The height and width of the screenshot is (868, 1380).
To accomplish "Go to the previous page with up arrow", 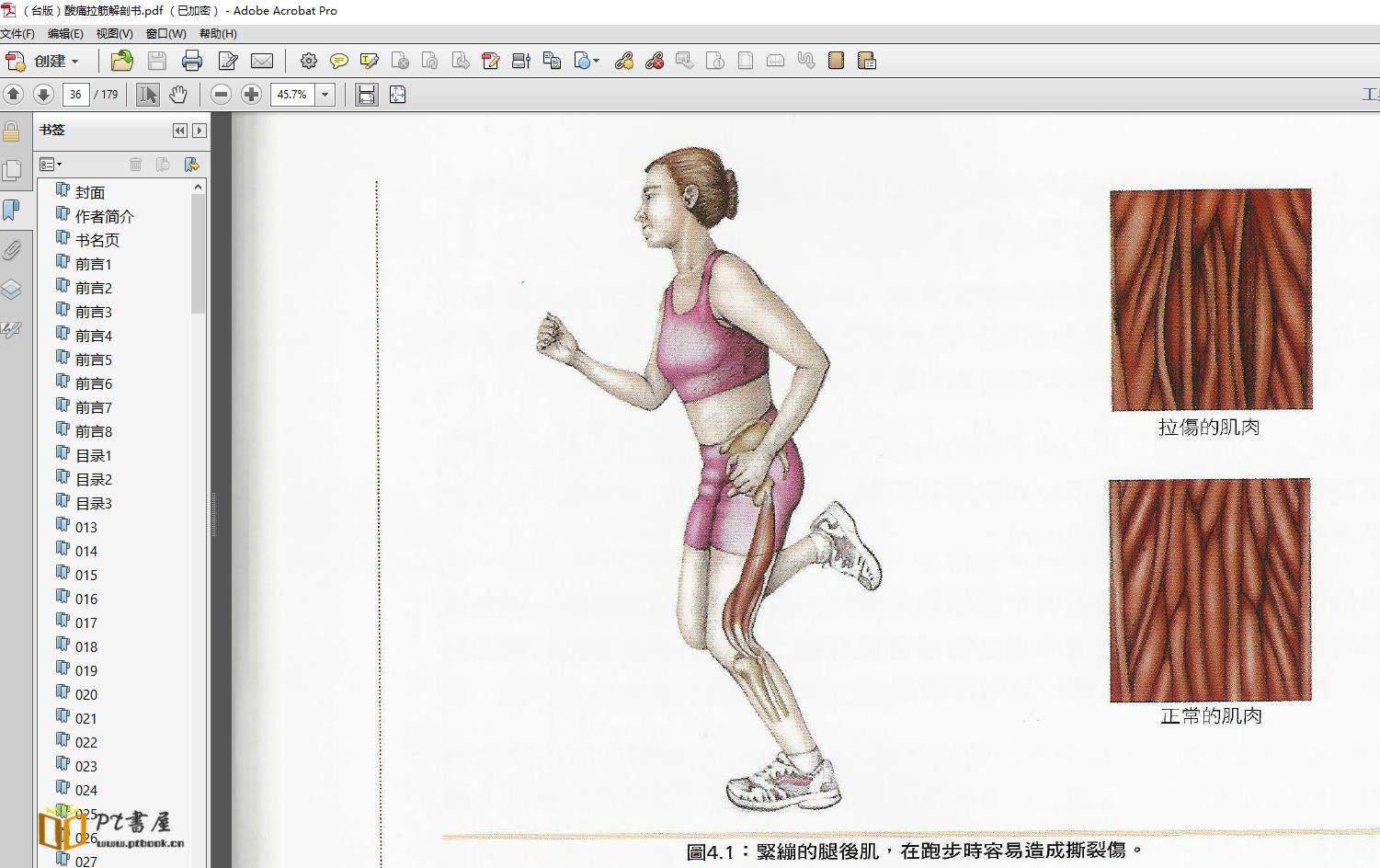I will coord(14,95).
